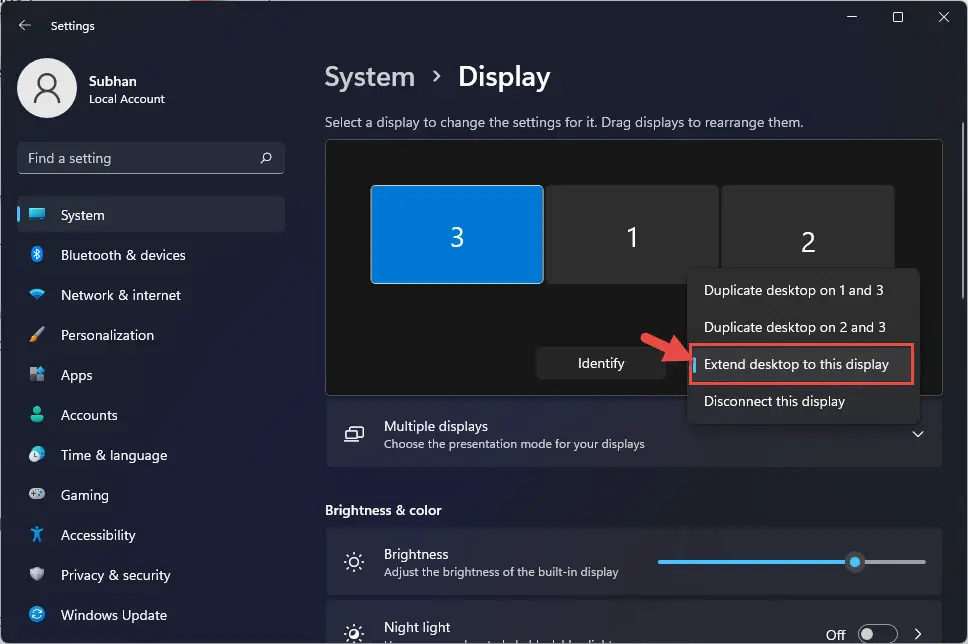968x644 pixels.
Task: Click the Brightness slider thumb
Action: coord(854,562)
